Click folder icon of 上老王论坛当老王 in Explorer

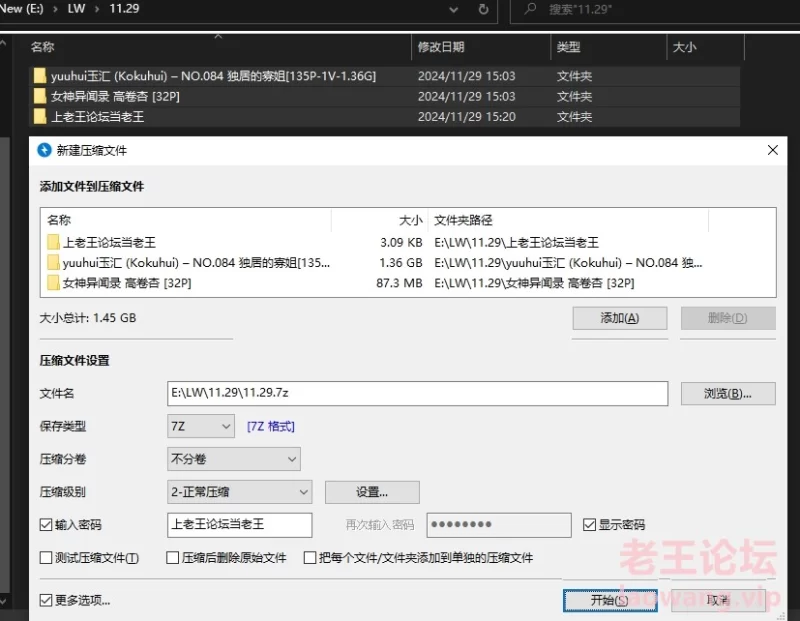pos(40,116)
